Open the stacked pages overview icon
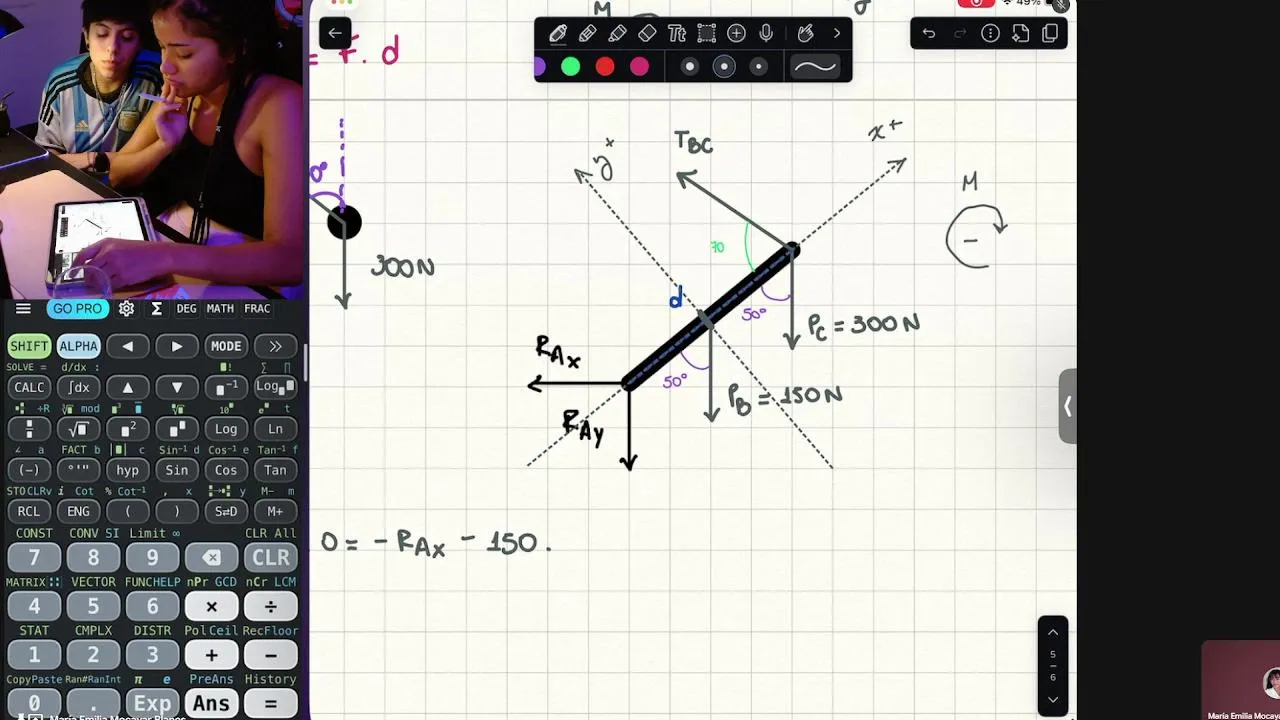 [x=1050, y=34]
